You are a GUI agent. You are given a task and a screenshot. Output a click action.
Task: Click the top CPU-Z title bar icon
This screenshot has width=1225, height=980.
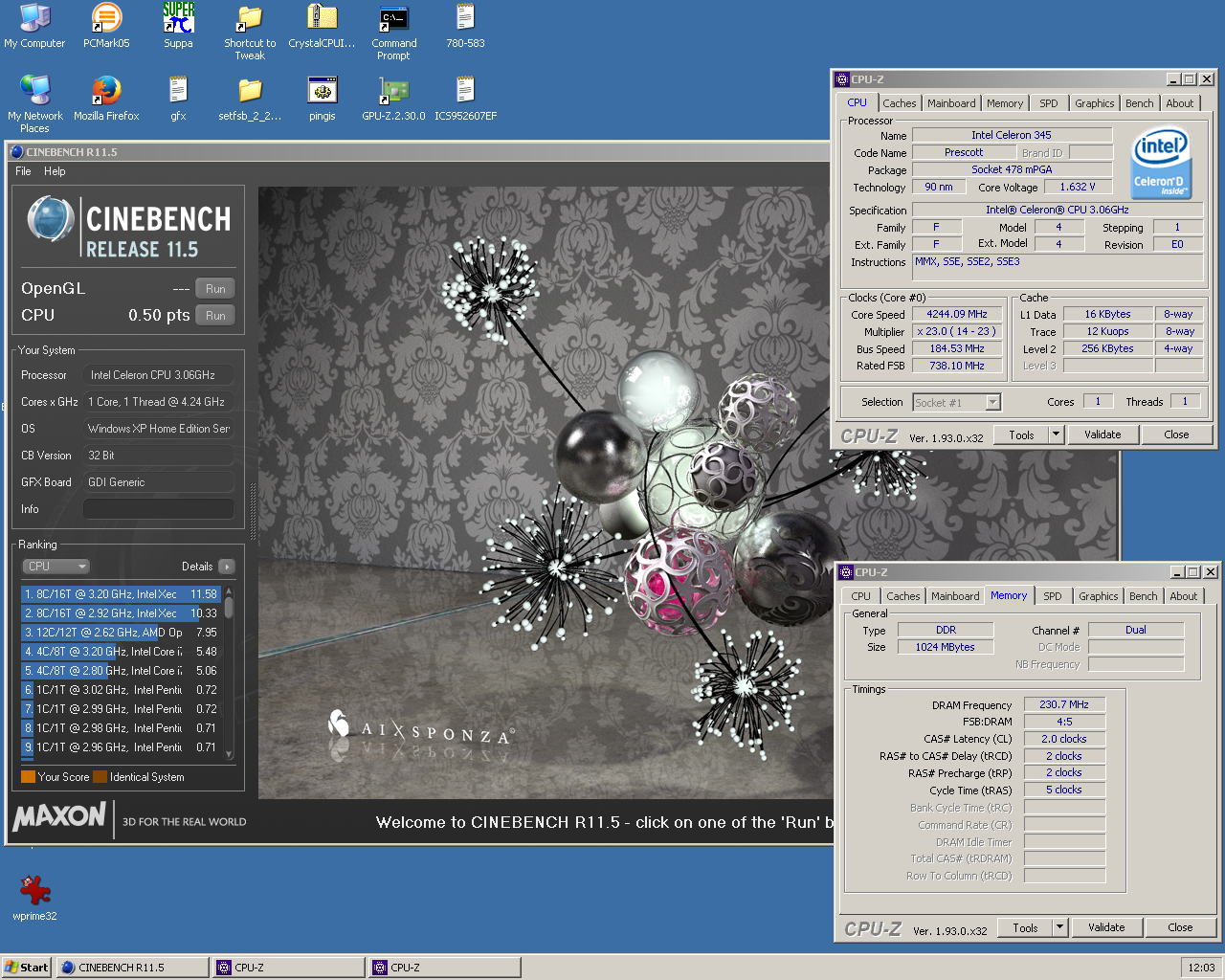[x=842, y=79]
